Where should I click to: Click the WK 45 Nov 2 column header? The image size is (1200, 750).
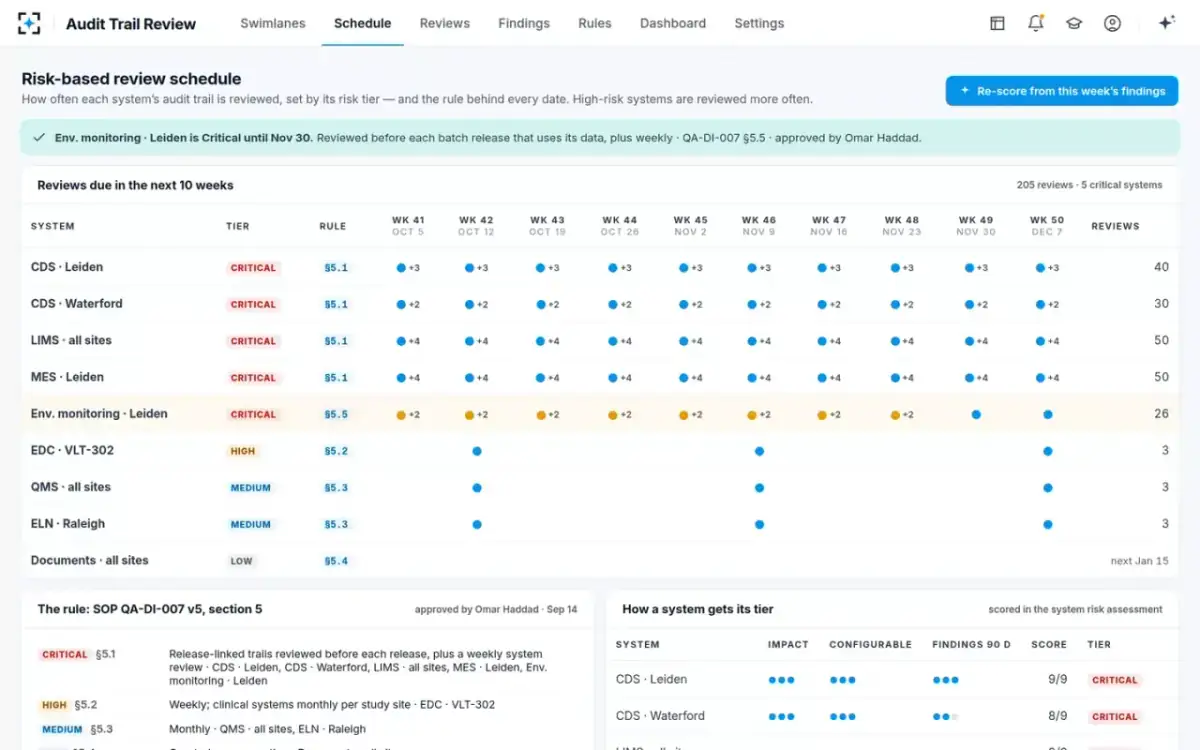point(690,226)
